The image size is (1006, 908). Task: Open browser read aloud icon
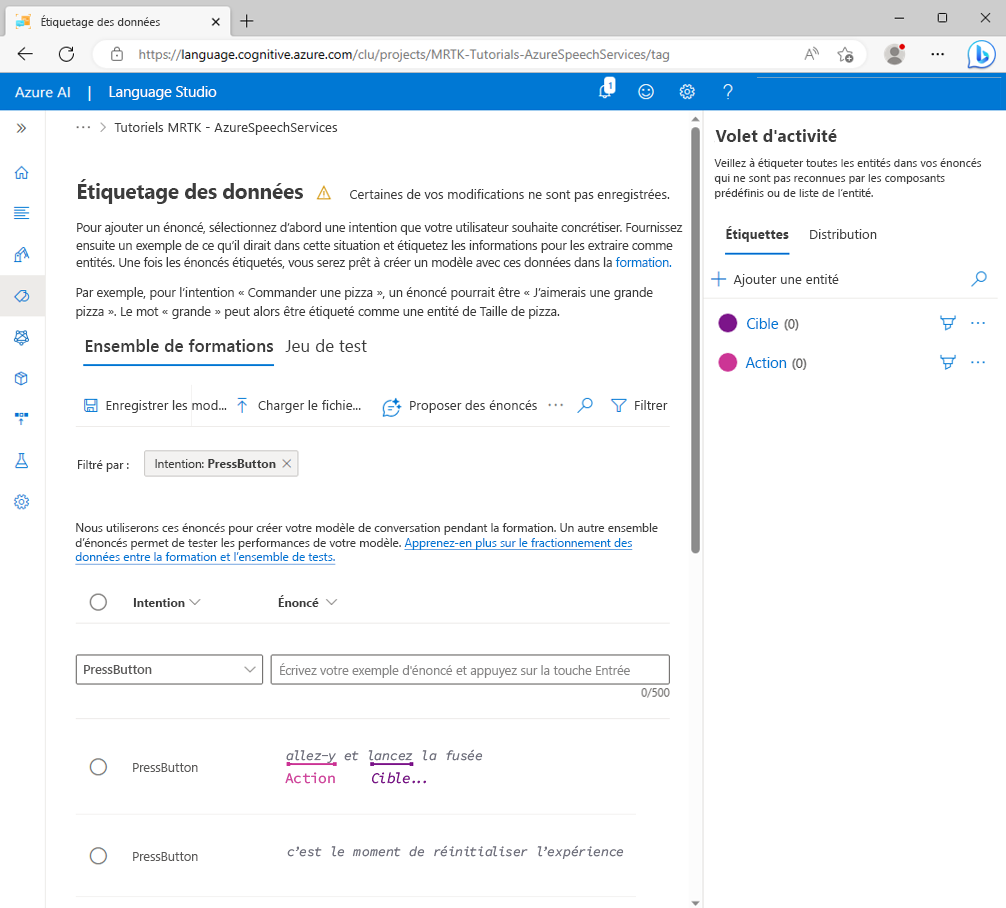tap(812, 55)
